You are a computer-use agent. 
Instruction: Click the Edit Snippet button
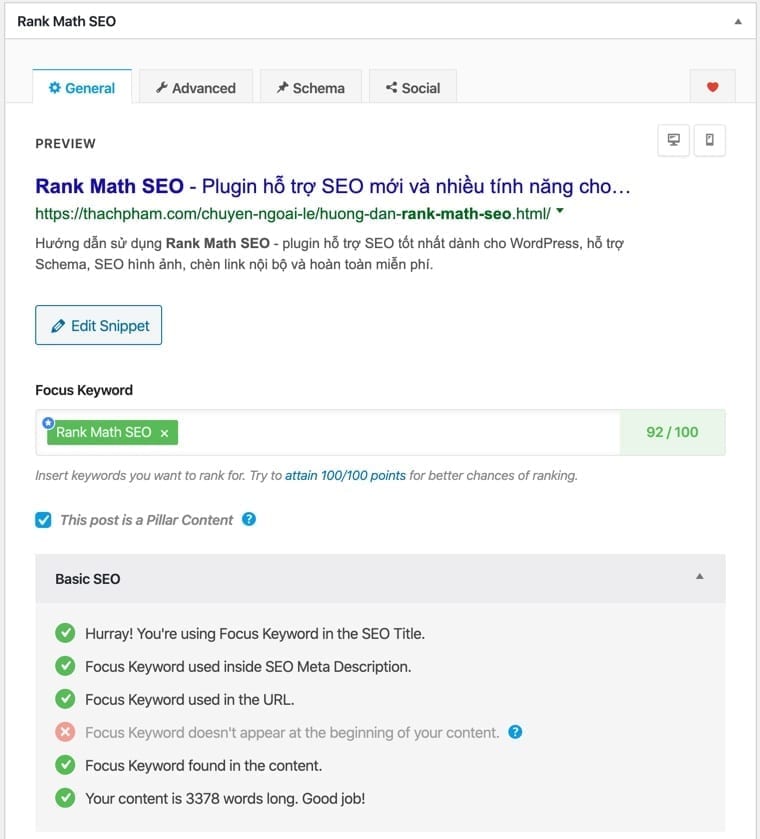click(x=98, y=325)
